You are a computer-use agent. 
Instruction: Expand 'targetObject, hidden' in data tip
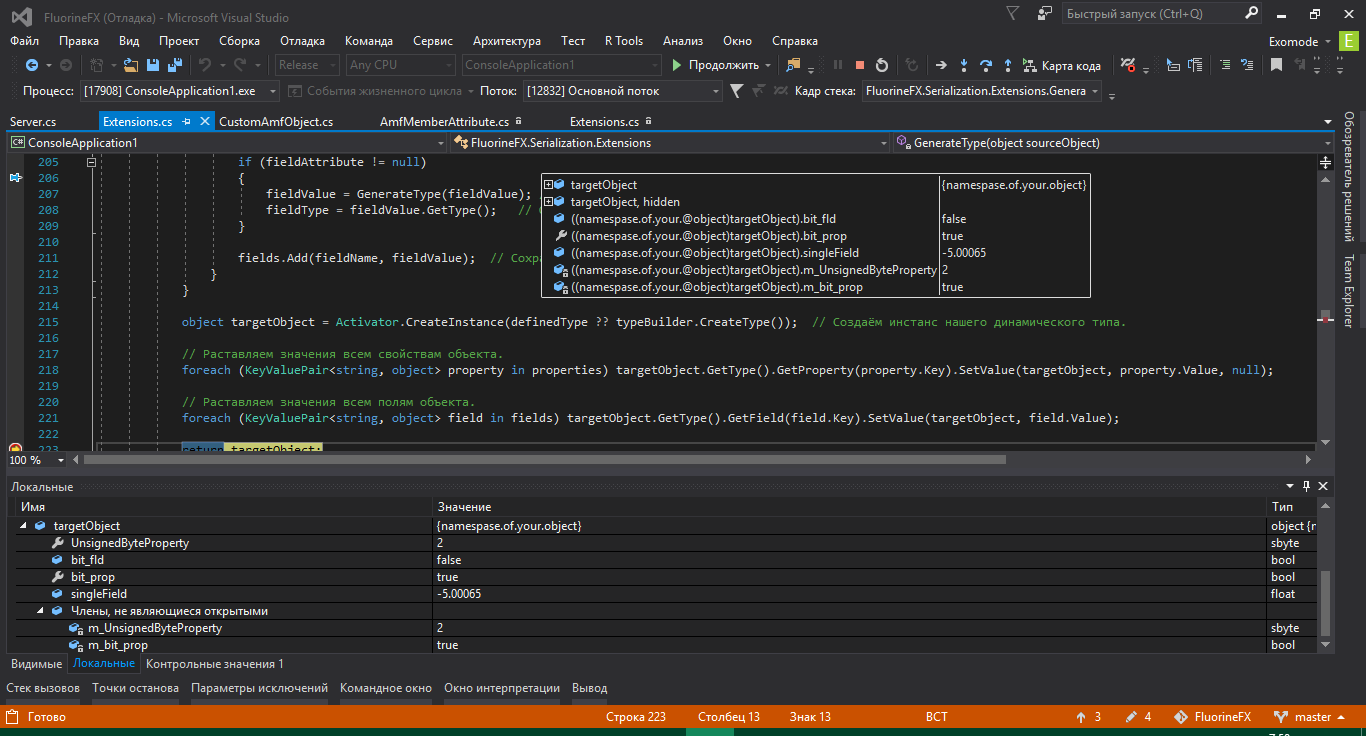tap(548, 202)
